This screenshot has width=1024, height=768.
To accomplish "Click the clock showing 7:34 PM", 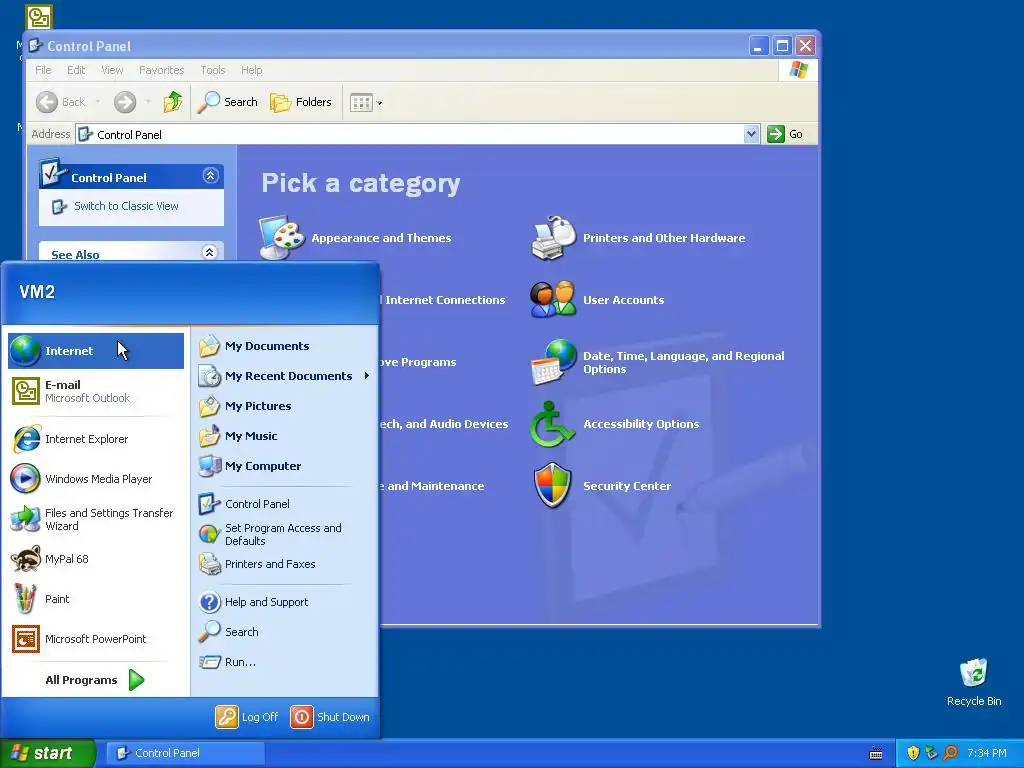I will (987, 753).
